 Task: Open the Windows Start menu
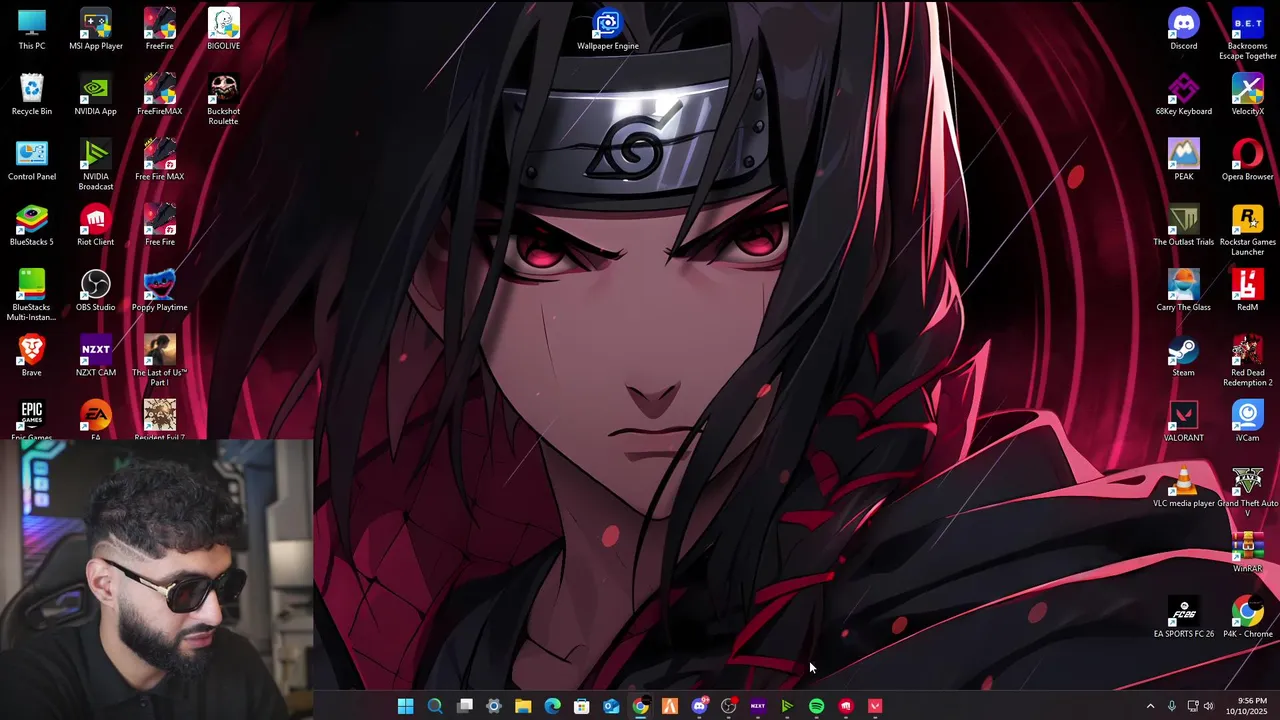[405, 706]
